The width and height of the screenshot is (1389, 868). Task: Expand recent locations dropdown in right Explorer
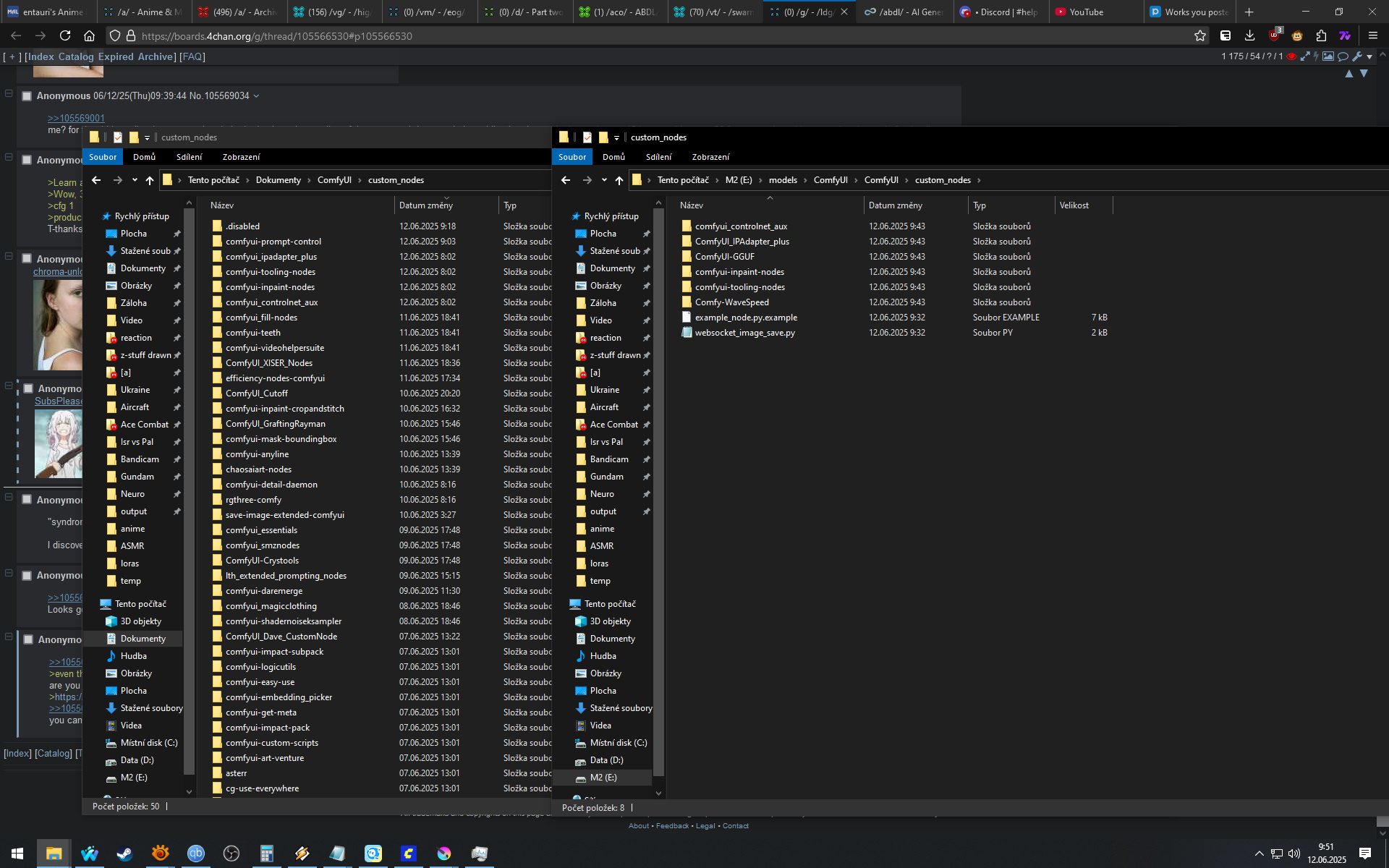(x=604, y=180)
